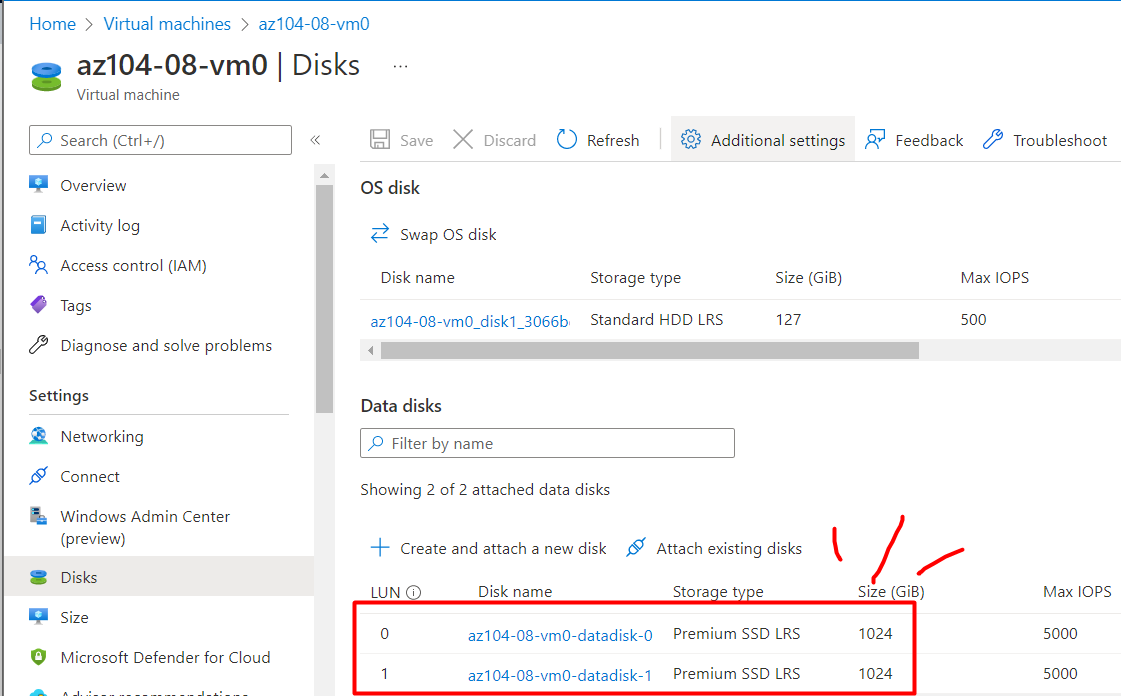Click the Access control (IAM) people icon
This screenshot has height=696, width=1121.
tap(39, 265)
